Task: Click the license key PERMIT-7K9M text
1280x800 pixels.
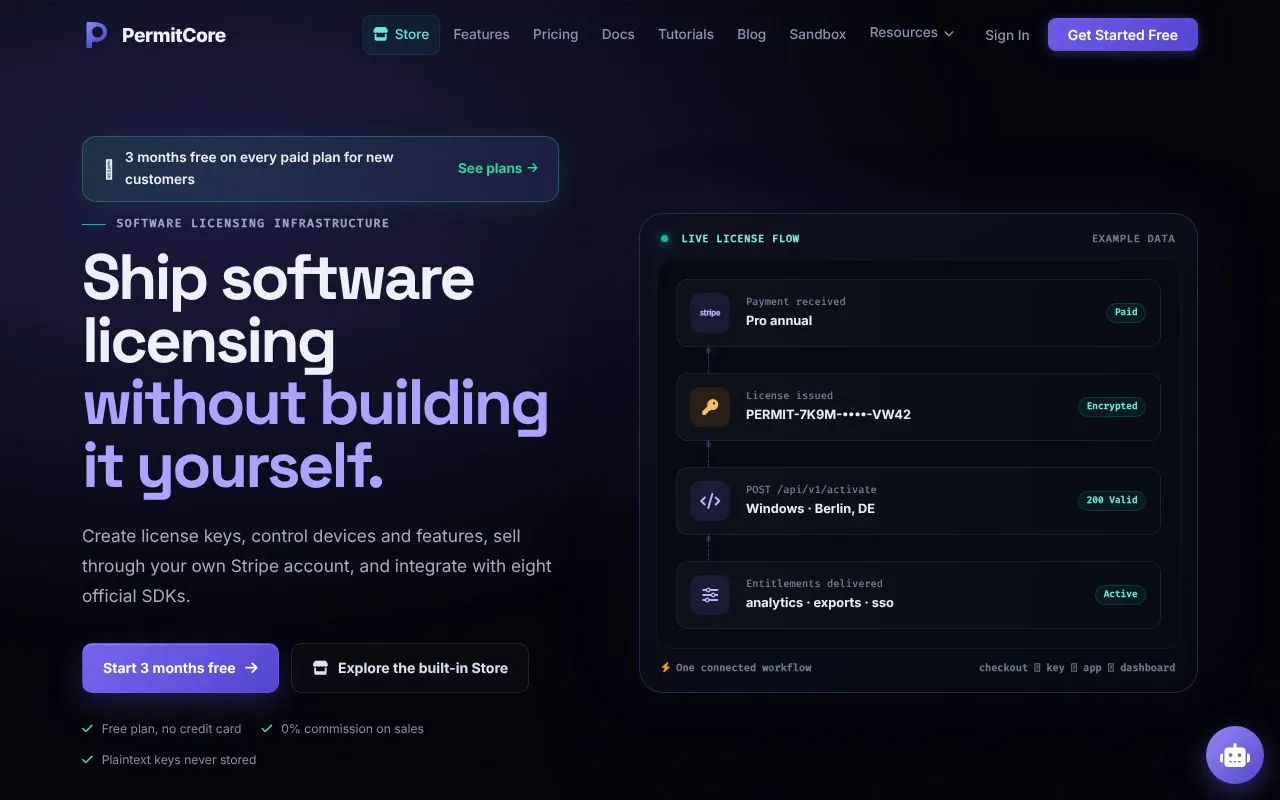Action: [828, 414]
